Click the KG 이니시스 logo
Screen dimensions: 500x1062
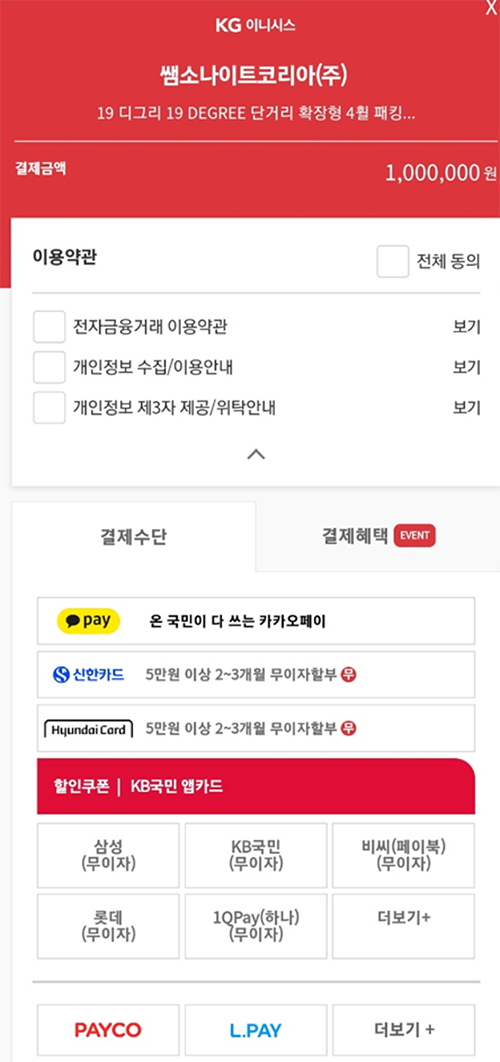(x=255, y=26)
